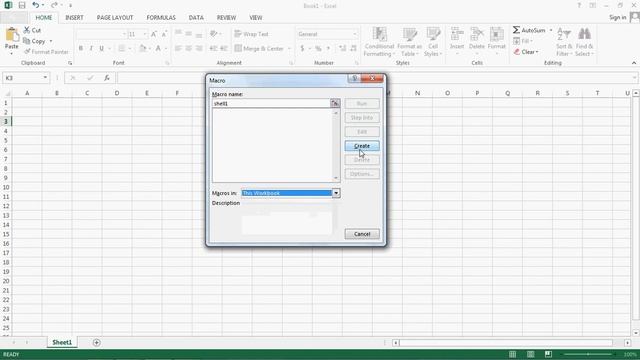Open Format as Table menu
The width and height of the screenshot is (640, 360).
pos(409,42)
